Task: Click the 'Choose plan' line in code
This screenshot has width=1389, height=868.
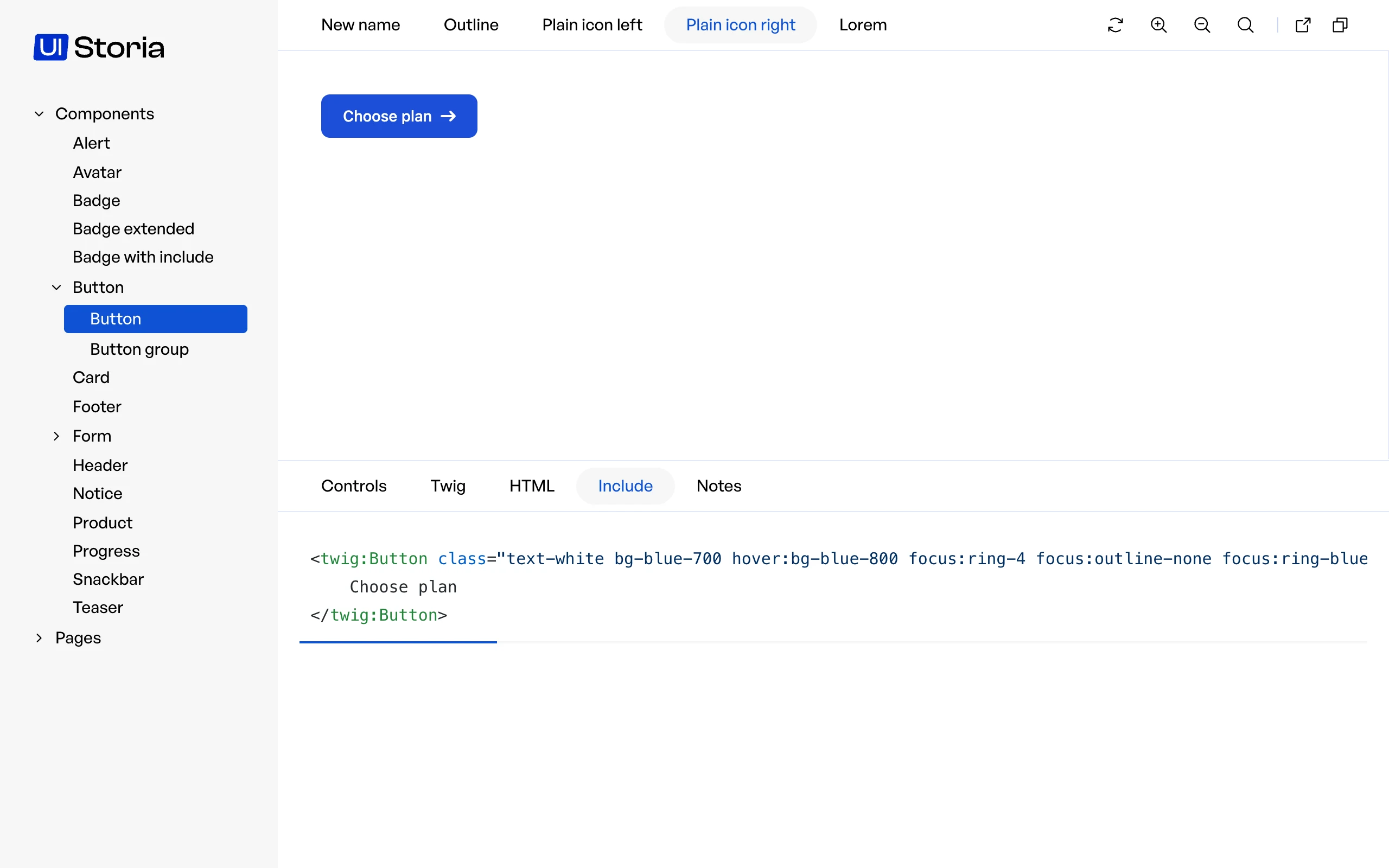Action: [x=403, y=586]
